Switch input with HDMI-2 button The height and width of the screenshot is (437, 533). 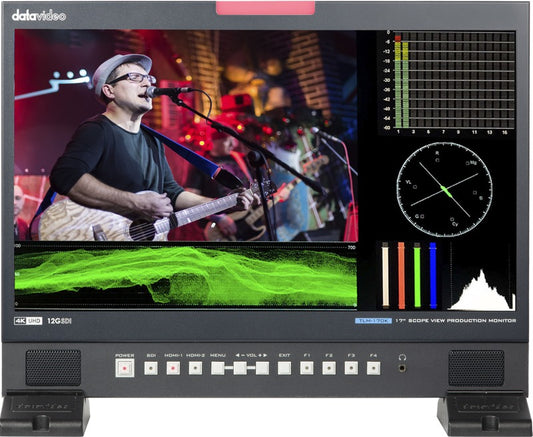coord(195,368)
